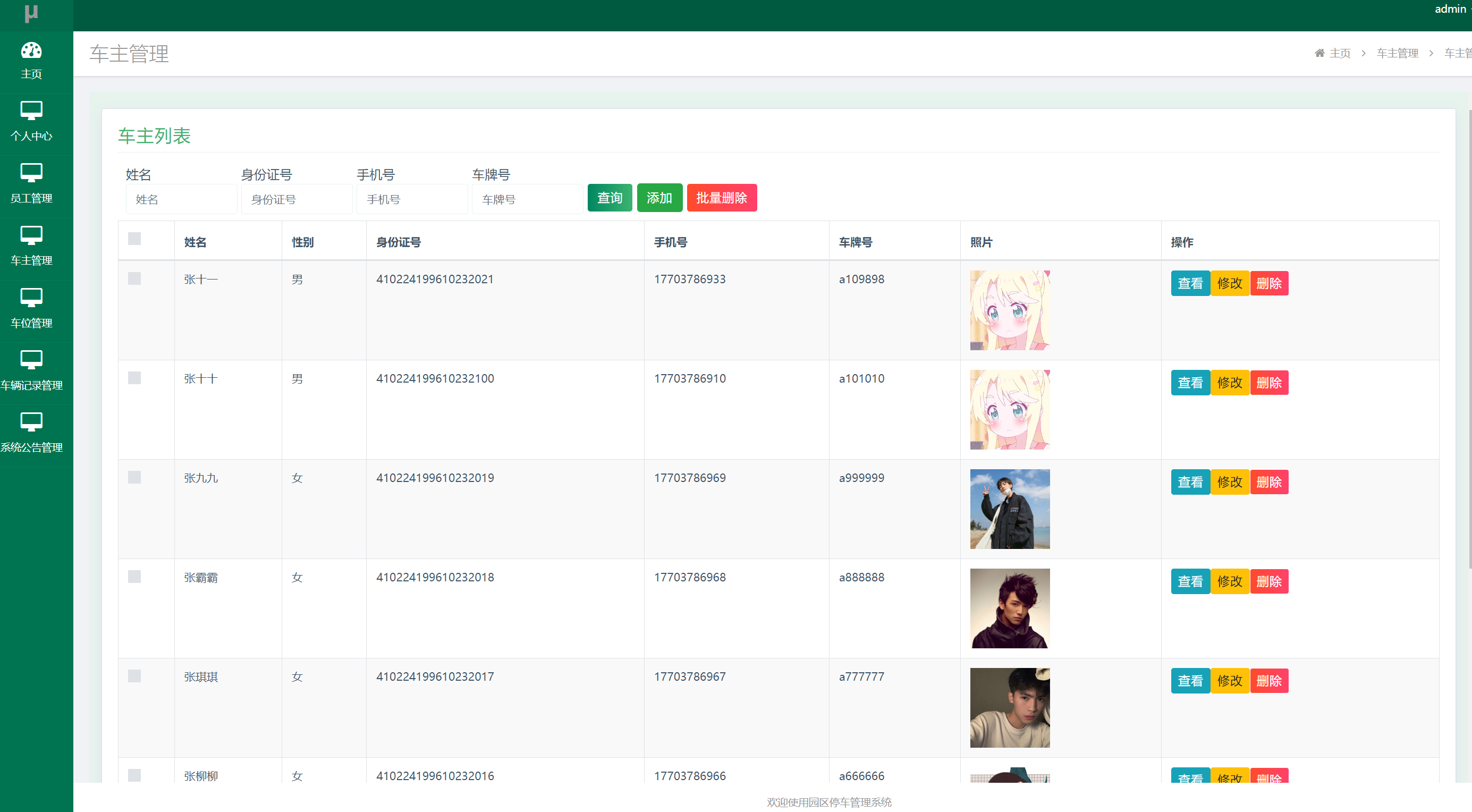The image size is (1472, 812).
Task: Open 张霸霸's photo thumbnail
Action: pos(1010,608)
